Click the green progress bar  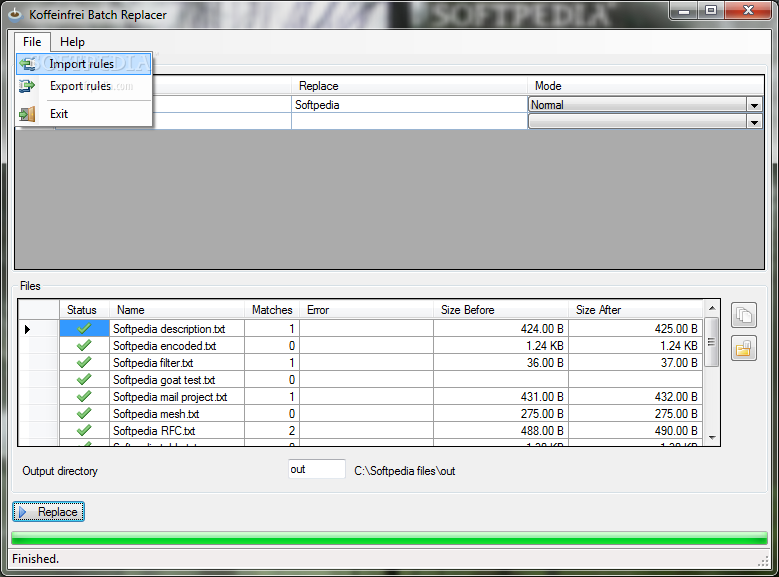[389, 538]
